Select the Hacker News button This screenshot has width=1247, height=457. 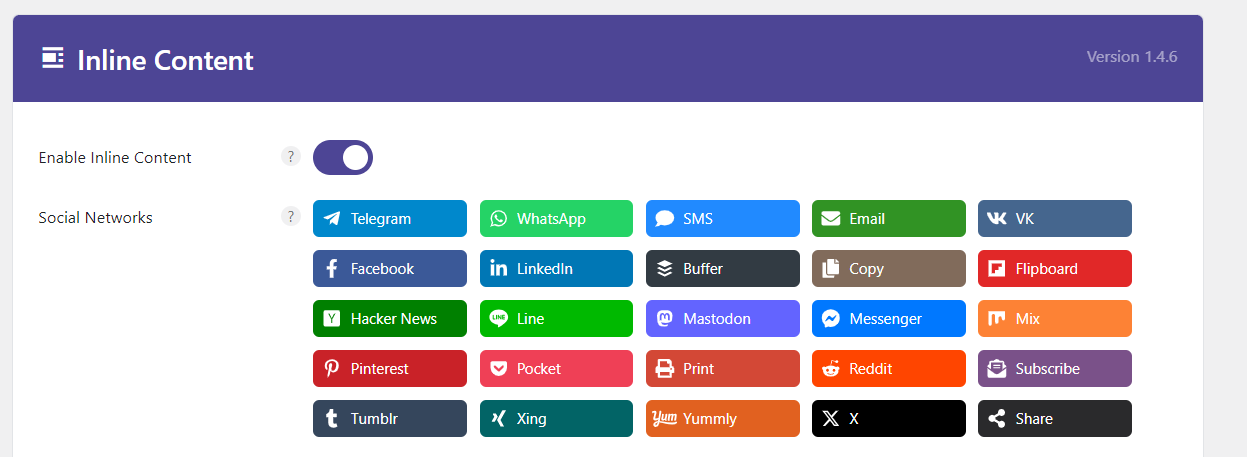pyautogui.click(x=389, y=319)
